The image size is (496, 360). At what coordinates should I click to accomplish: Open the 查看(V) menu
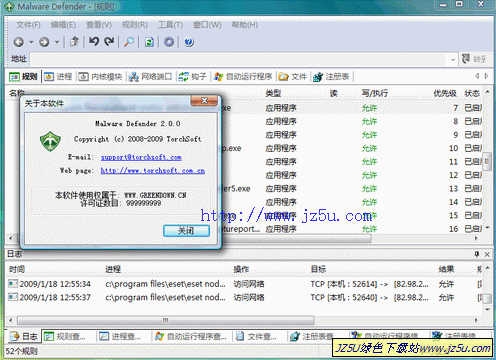pyautogui.click(x=99, y=25)
